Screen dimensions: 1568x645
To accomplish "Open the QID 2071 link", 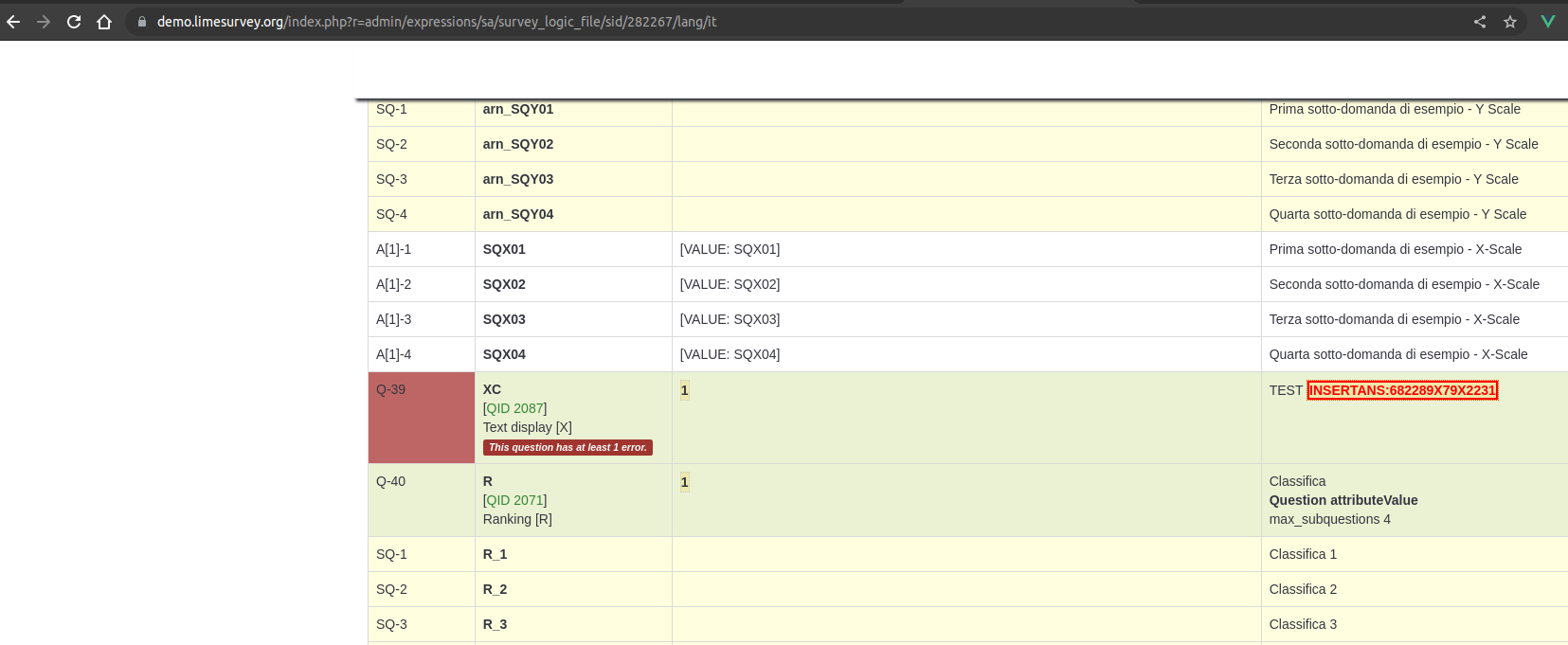I will 514,500.
